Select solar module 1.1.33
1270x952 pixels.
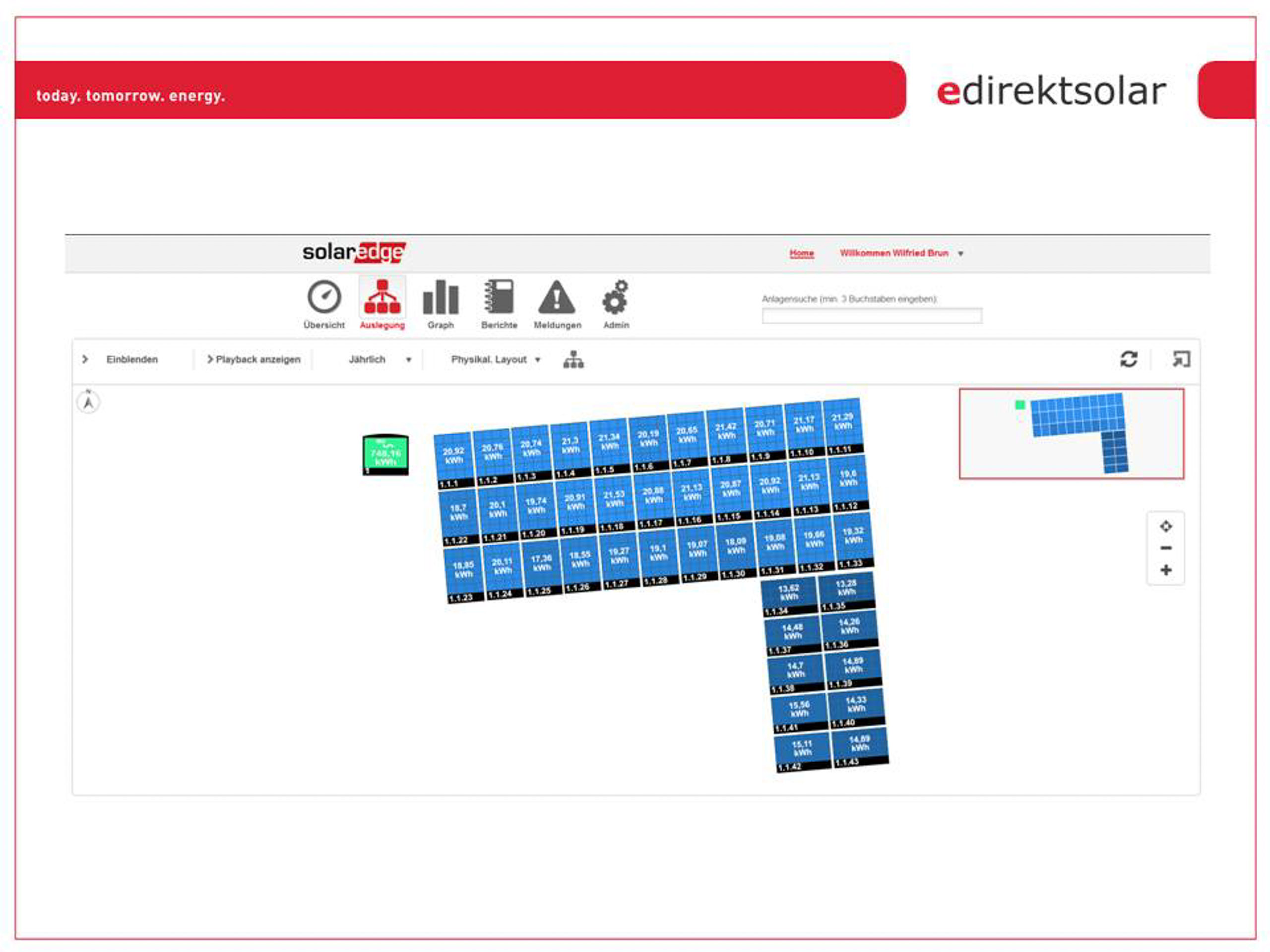tap(854, 540)
